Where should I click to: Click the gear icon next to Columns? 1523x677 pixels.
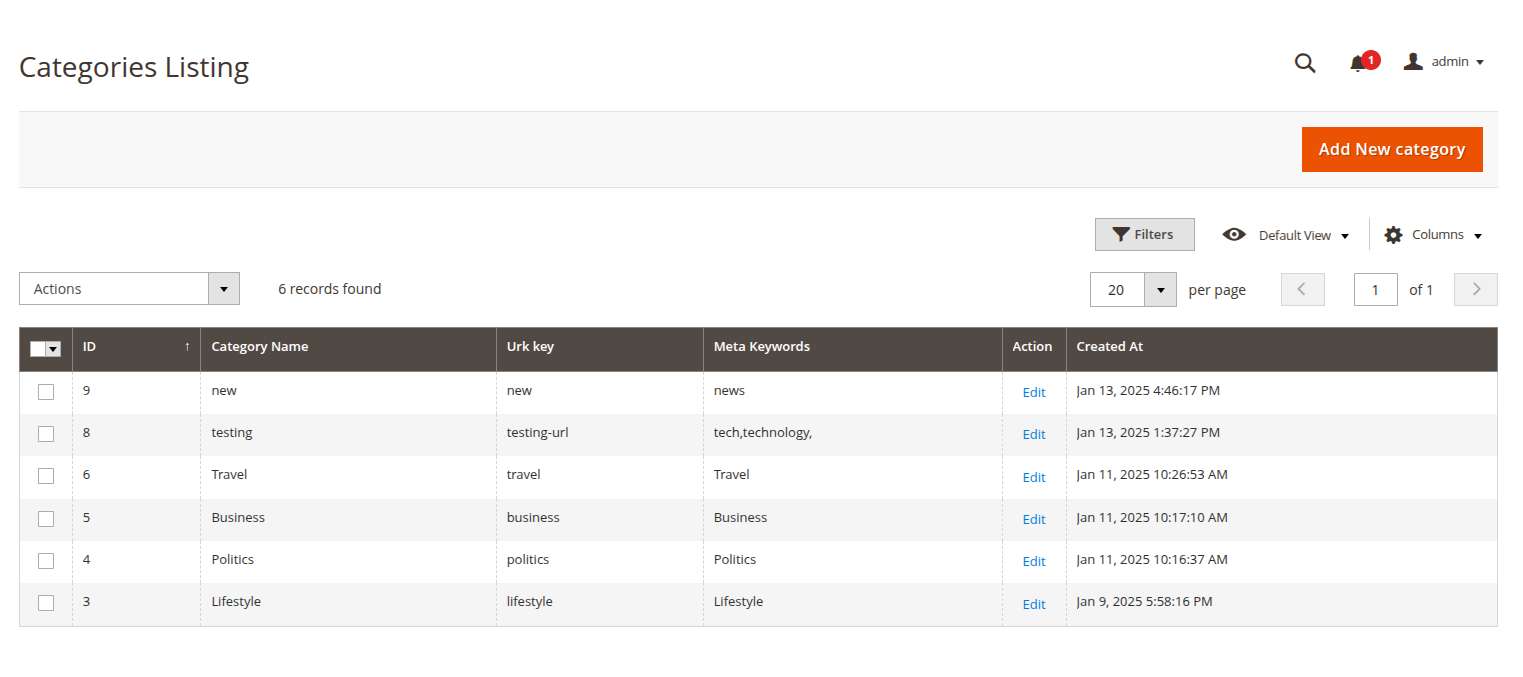[1393, 234]
